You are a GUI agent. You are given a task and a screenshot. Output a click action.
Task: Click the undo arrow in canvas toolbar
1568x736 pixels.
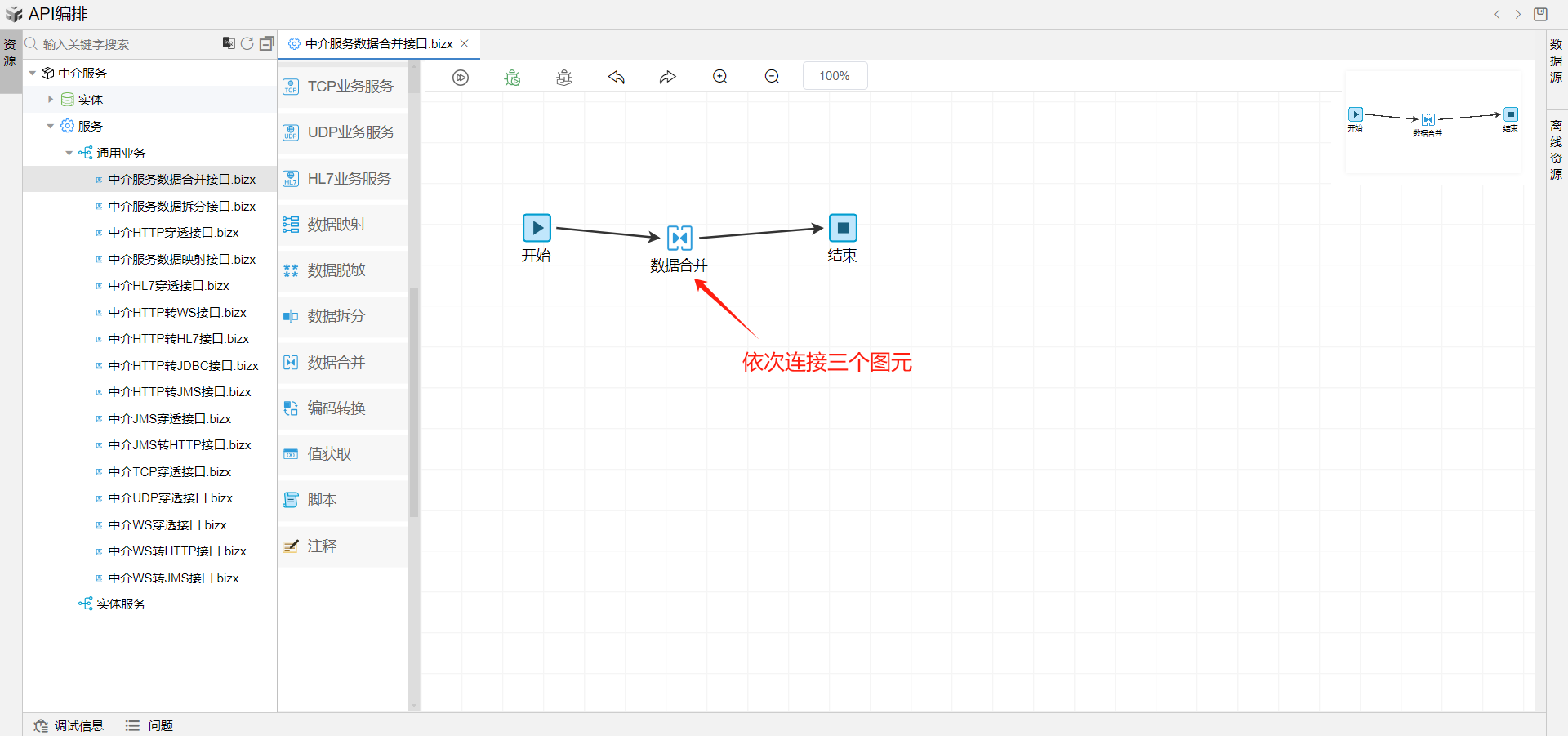point(617,77)
